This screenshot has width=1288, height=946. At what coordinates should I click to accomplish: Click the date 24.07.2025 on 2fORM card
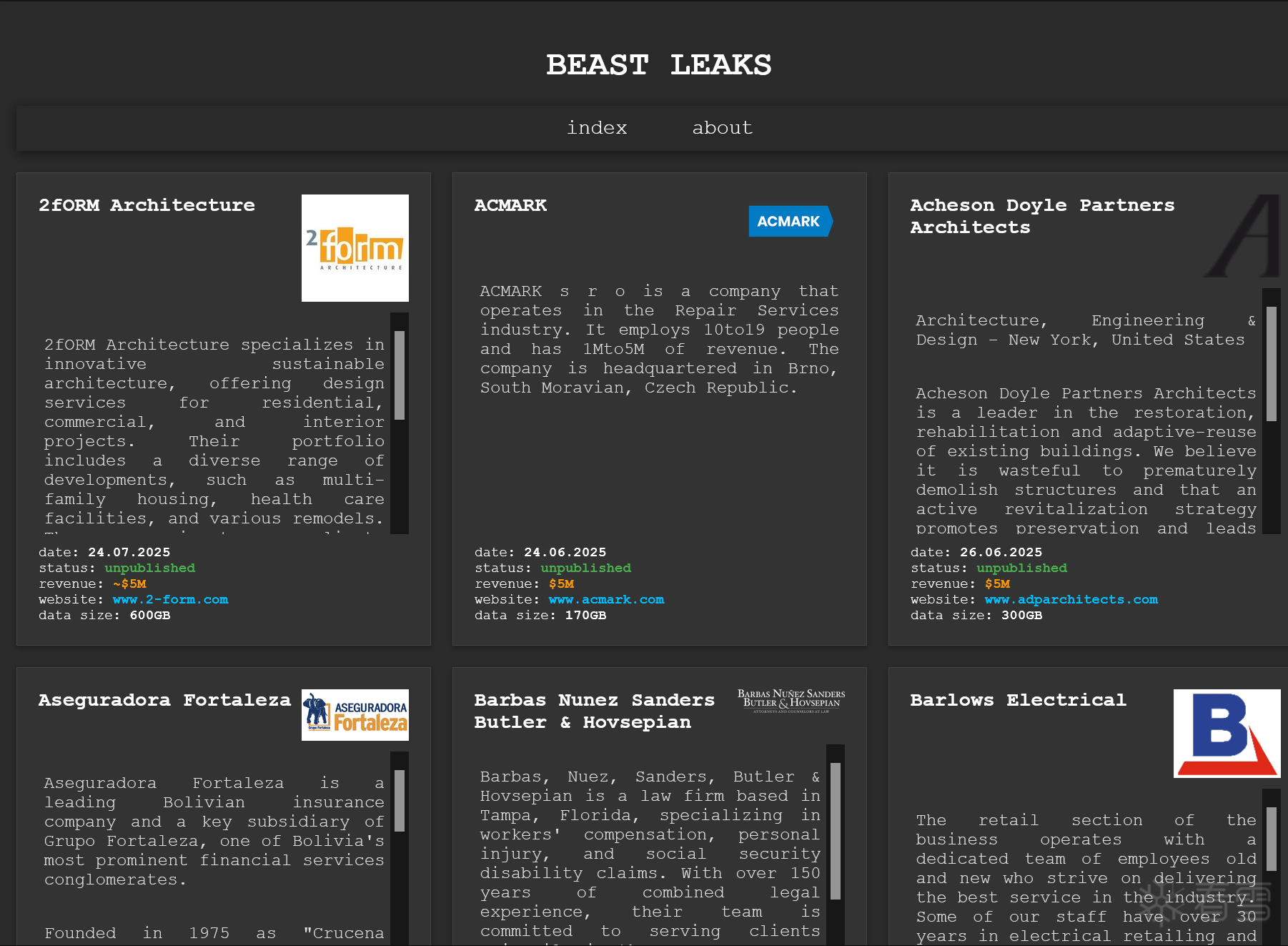129,552
